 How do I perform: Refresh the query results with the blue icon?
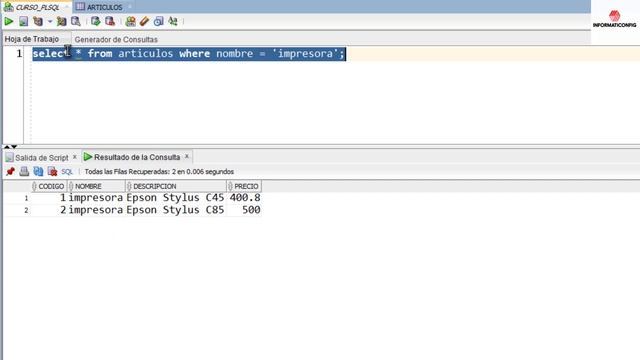coord(38,171)
